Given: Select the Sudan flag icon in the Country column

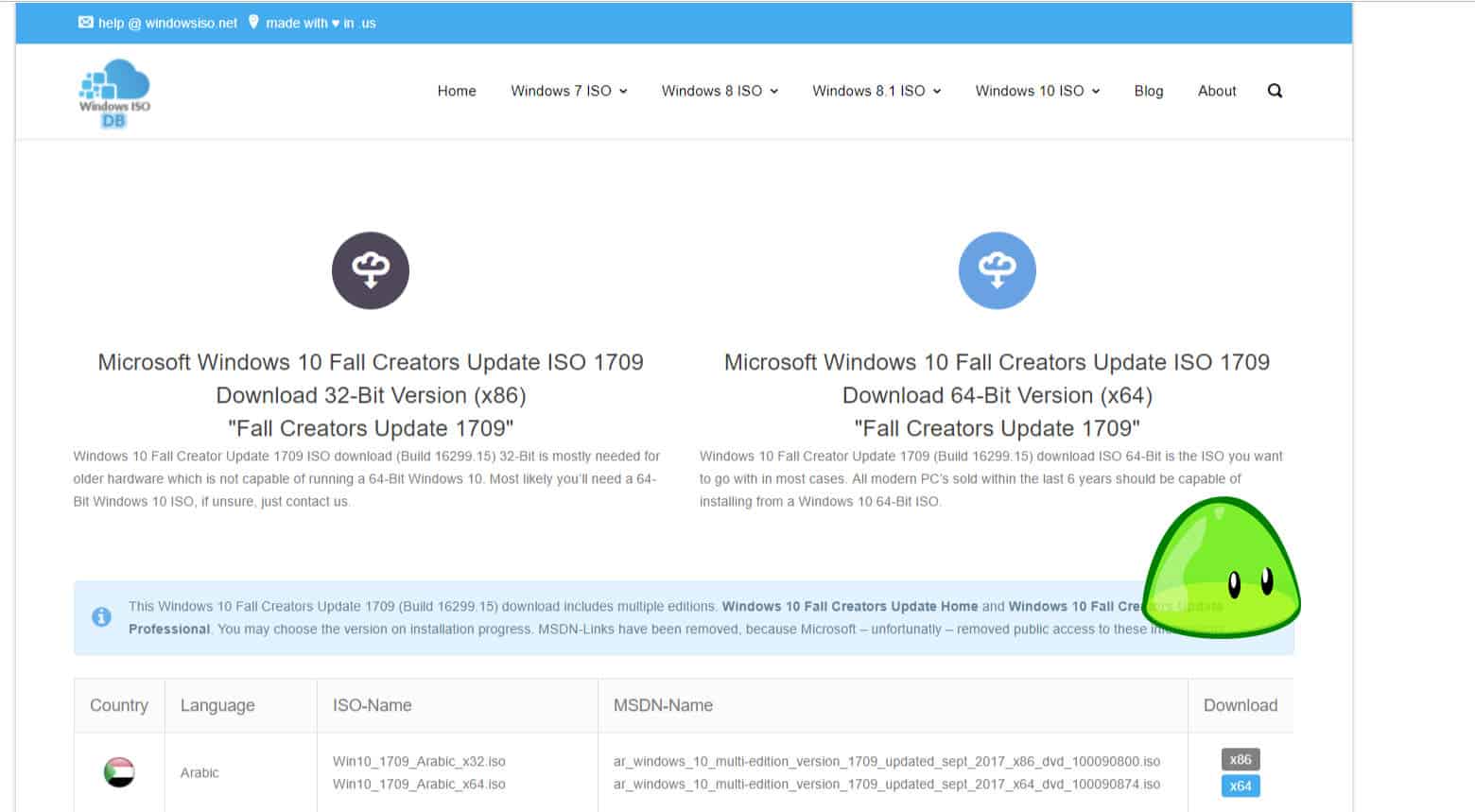Looking at the screenshot, I should [119, 771].
